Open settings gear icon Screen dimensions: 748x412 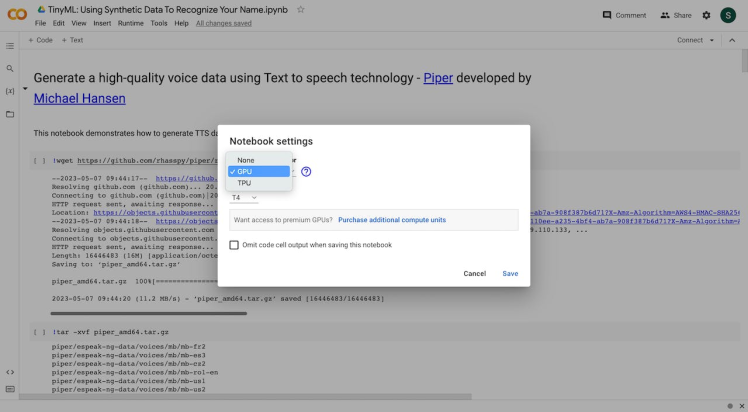coord(706,15)
